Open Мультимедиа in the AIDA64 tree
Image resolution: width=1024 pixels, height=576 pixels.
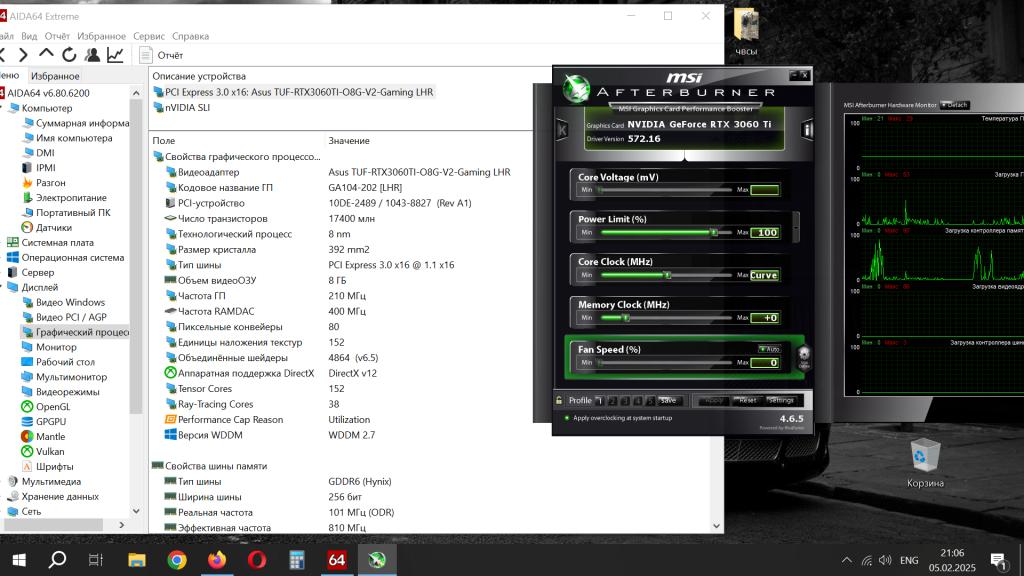pyautogui.click(x=44, y=481)
